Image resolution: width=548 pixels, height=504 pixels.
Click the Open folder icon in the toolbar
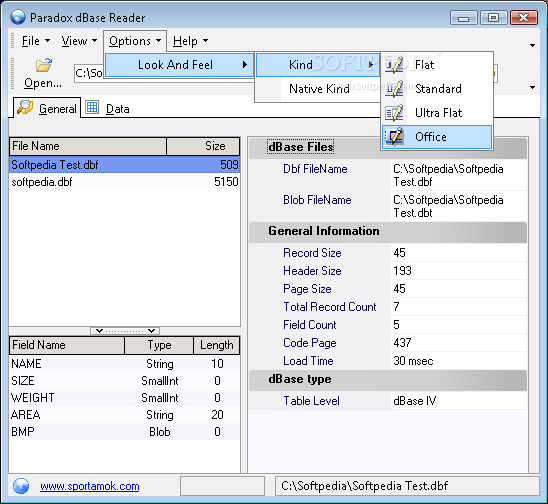click(44, 65)
